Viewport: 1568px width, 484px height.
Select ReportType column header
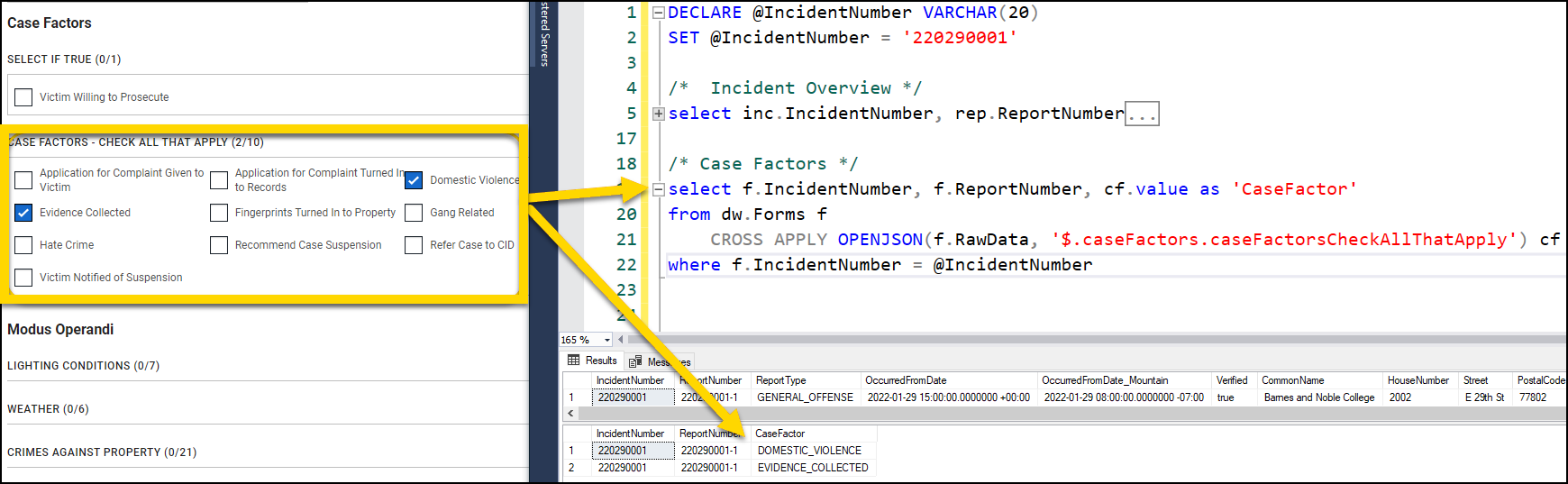click(806, 380)
